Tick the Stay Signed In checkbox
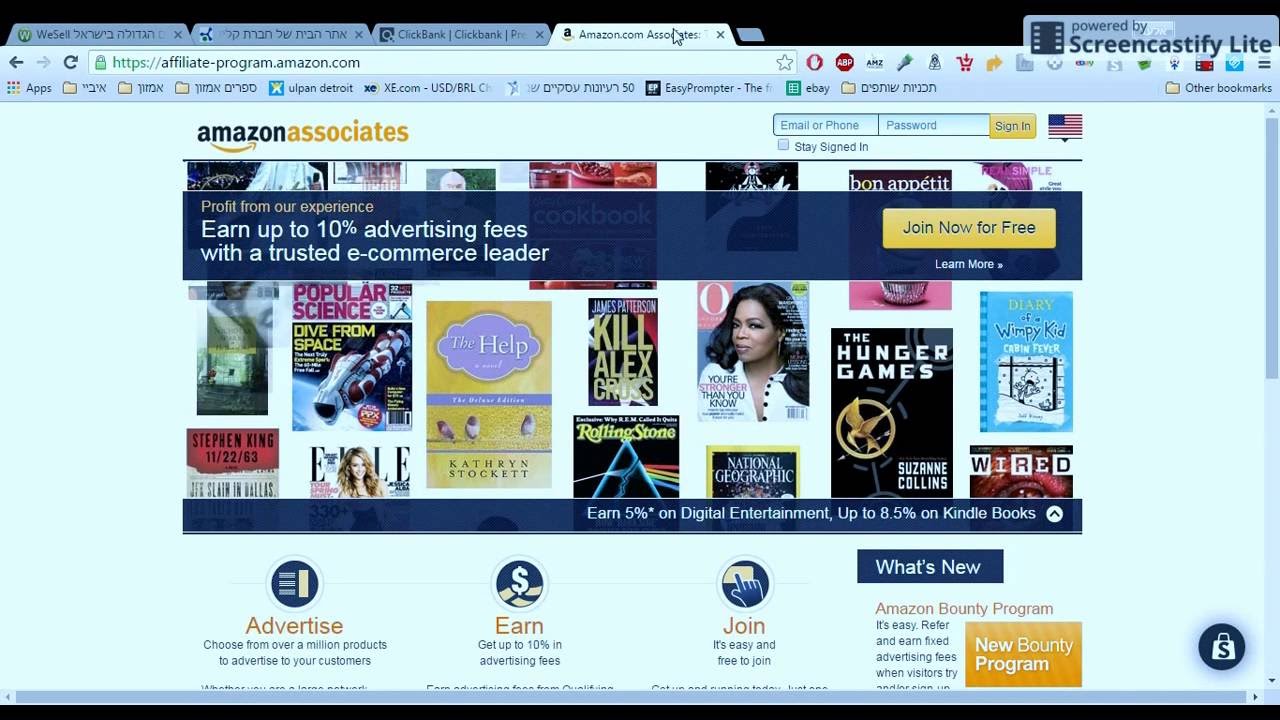 tap(783, 145)
